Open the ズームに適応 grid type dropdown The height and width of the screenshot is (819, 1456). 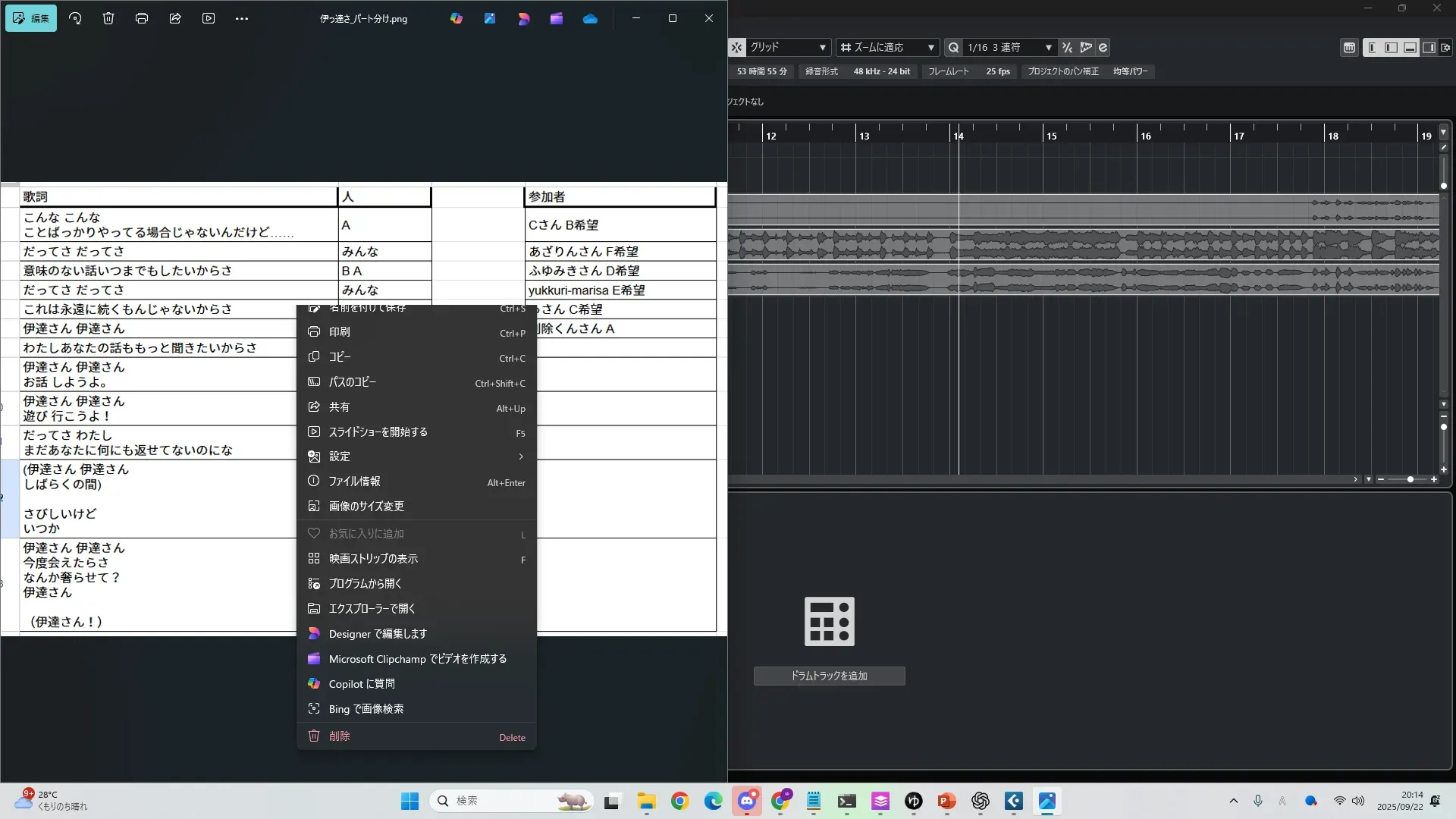point(930,47)
